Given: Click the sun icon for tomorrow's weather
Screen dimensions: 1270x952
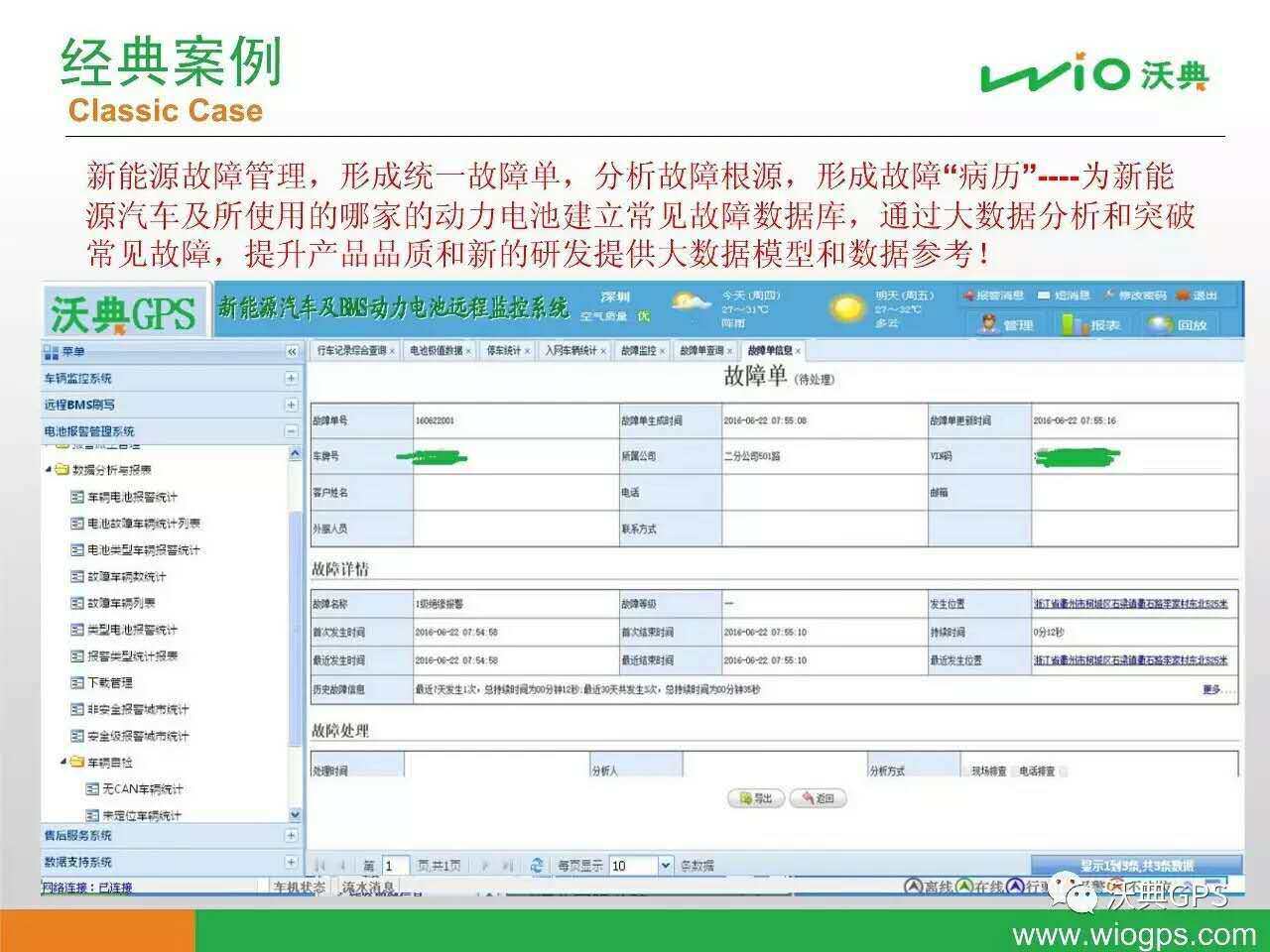Looking at the screenshot, I should click(x=847, y=309).
